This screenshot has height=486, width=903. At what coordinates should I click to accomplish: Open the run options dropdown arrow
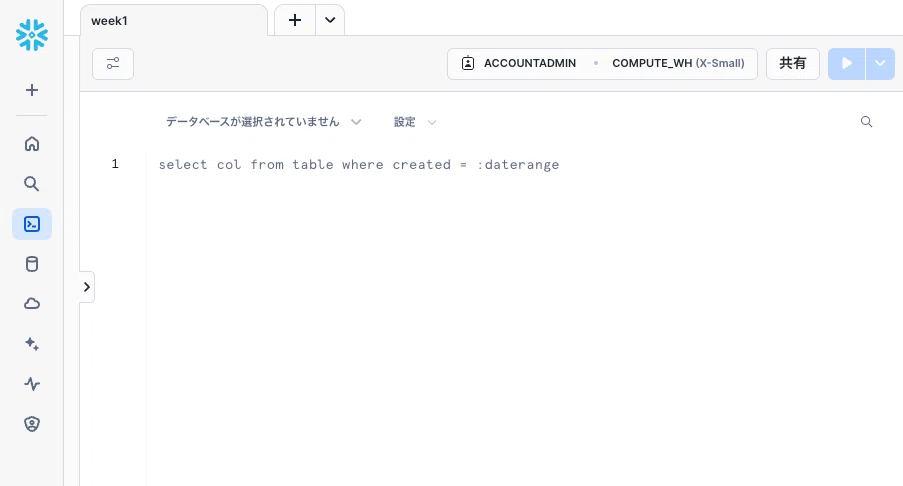tap(880, 63)
